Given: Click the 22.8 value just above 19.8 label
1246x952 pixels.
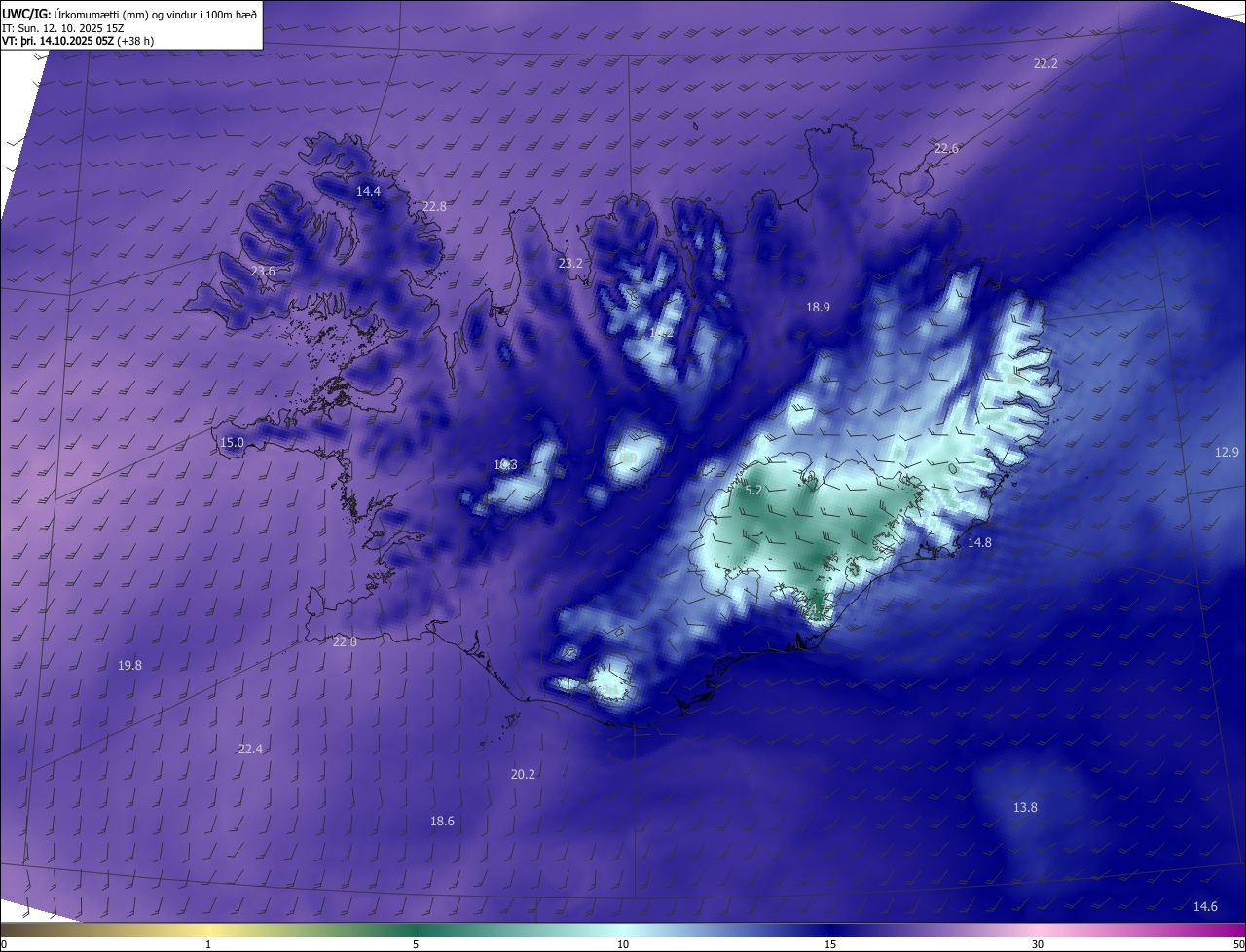Looking at the screenshot, I should tap(345, 641).
